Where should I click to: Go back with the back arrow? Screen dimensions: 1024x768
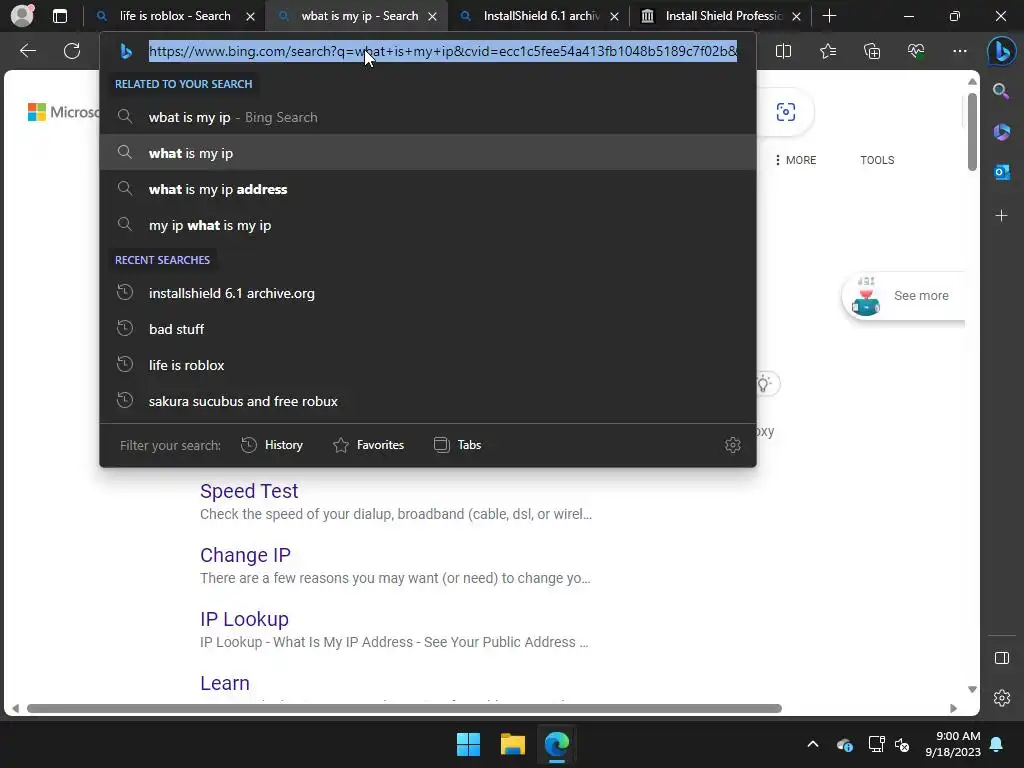coord(28,51)
